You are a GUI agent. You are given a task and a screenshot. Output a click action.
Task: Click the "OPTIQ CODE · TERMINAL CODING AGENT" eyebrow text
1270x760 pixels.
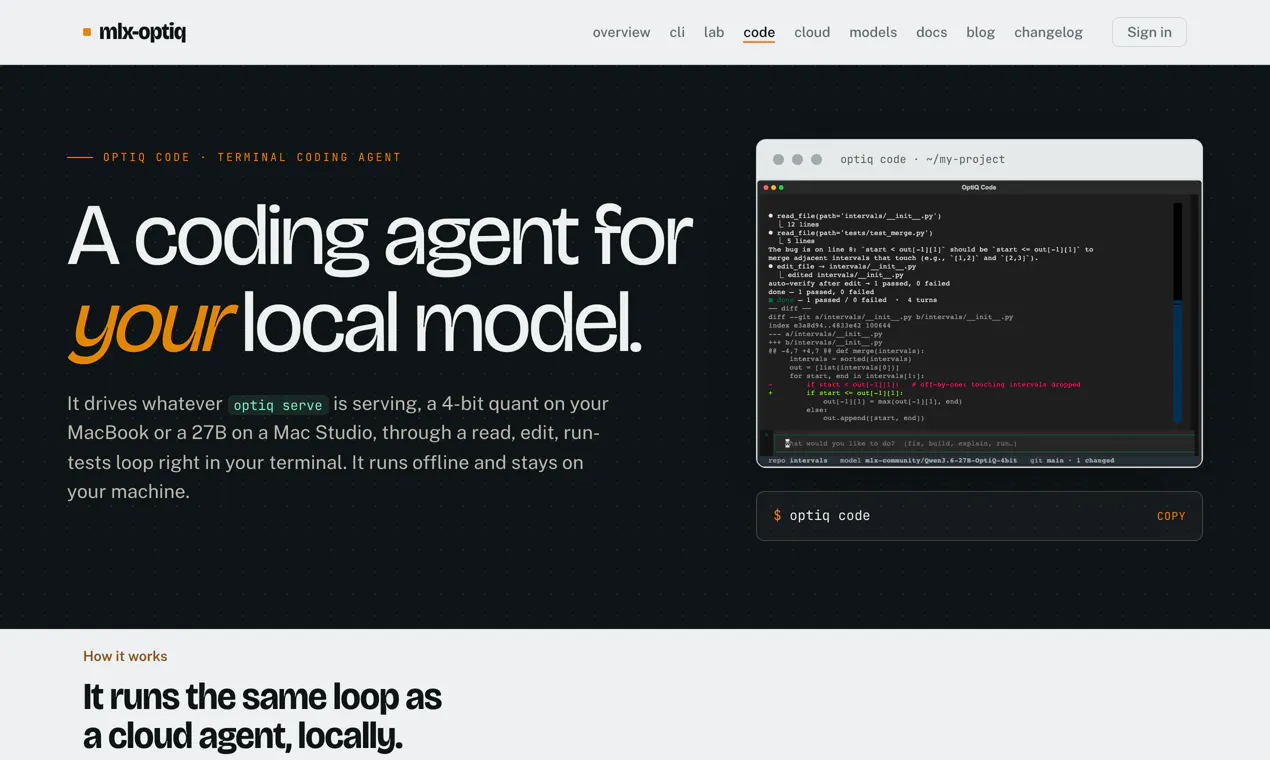252,157
